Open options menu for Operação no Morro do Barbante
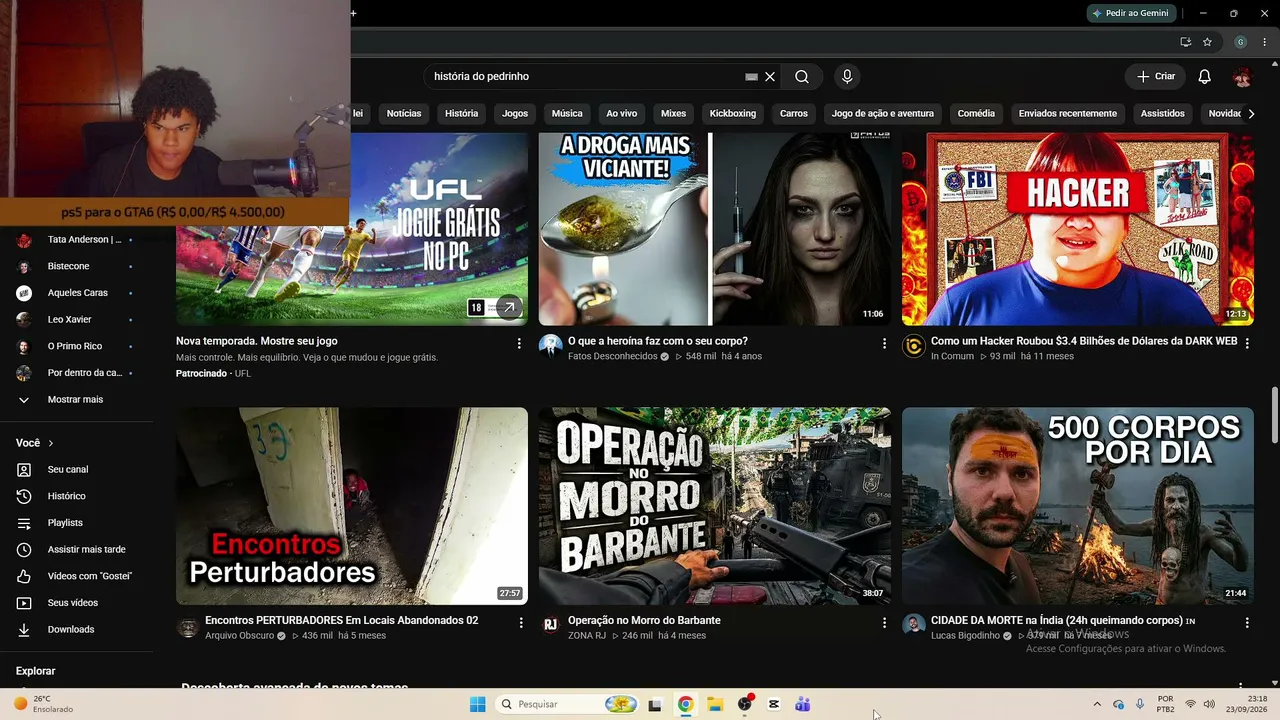This screenshot has height=720, width=1280. pos(884,622)
